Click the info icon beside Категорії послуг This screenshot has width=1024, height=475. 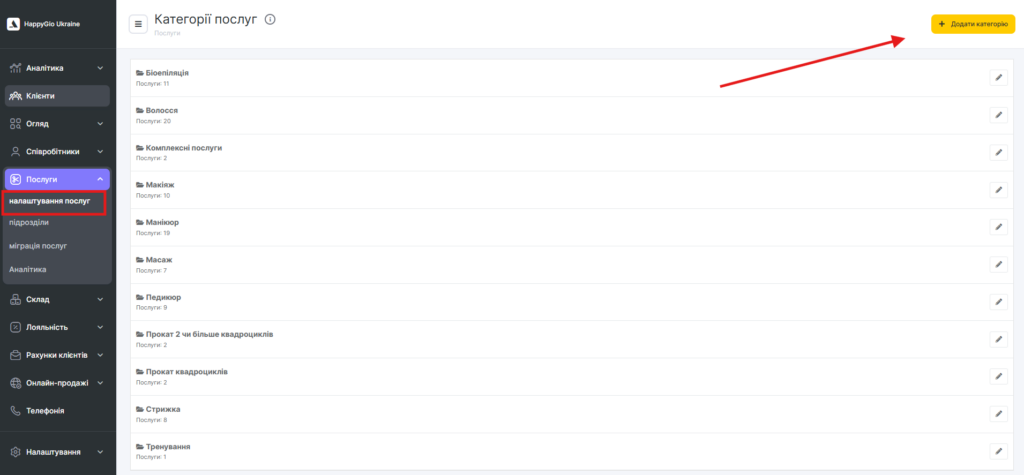coord(270,20)
